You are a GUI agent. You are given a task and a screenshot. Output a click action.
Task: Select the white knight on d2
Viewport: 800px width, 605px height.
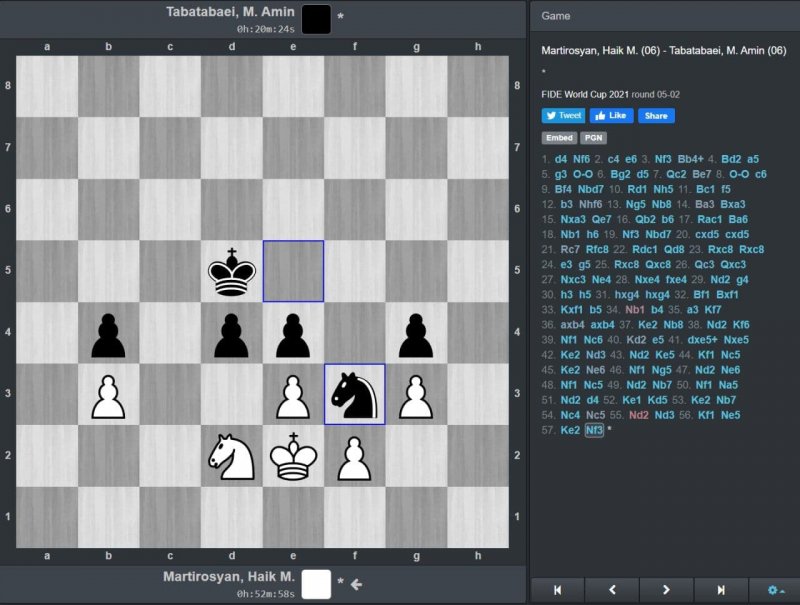(x=232, y=455)
